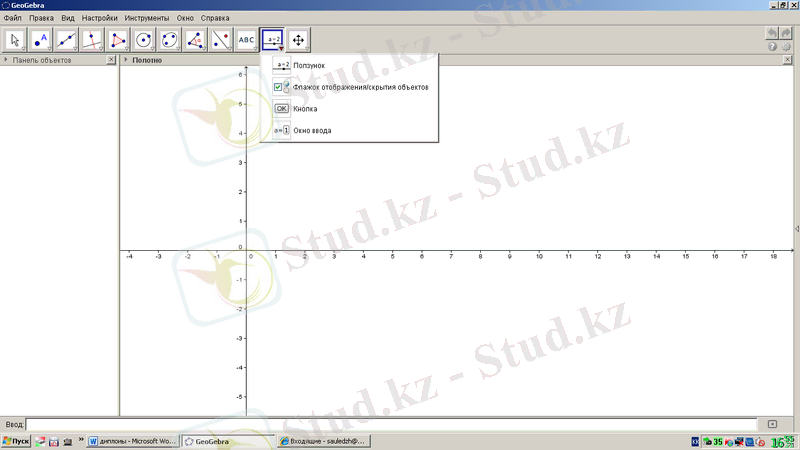Open the Окно menu

click(185, 18)
